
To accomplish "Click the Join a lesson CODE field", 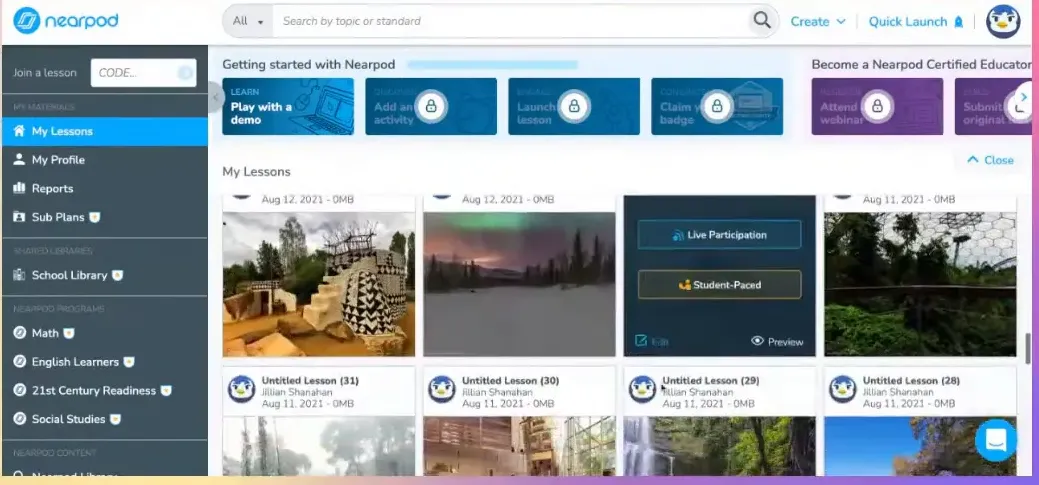I will click(x=143, y=73).
